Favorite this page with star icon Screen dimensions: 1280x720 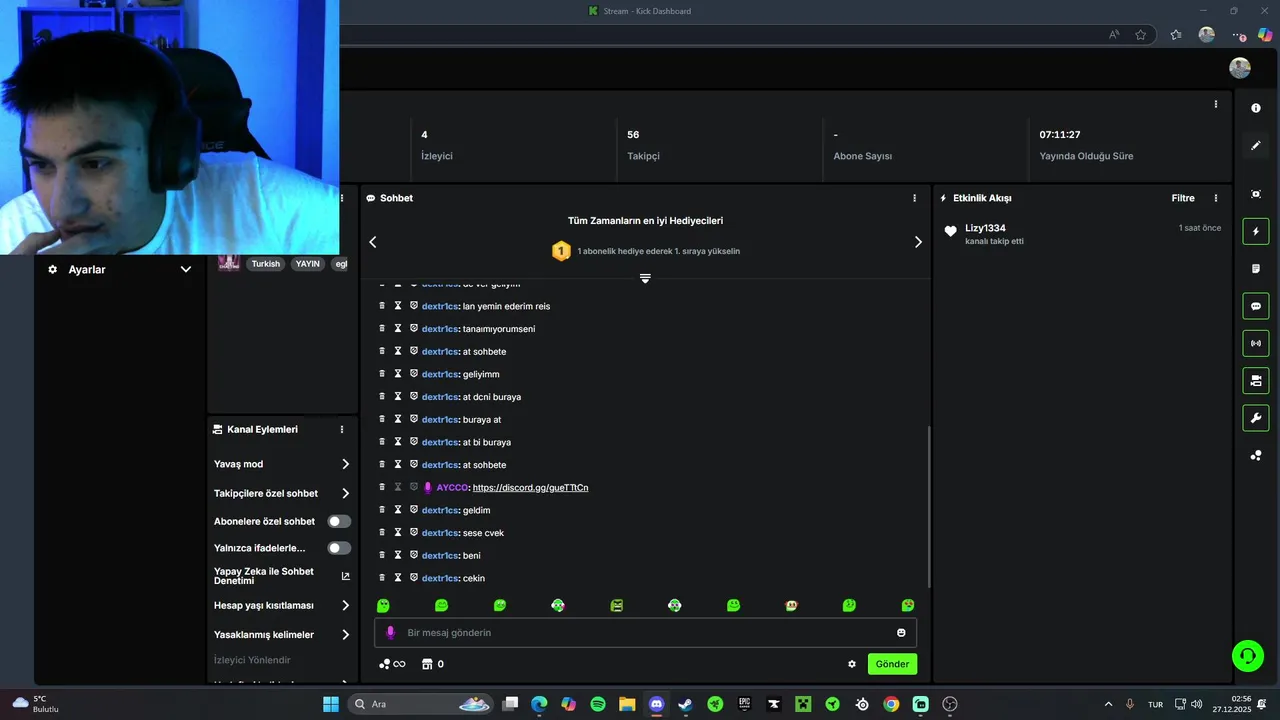click(x=1141, y=35)
